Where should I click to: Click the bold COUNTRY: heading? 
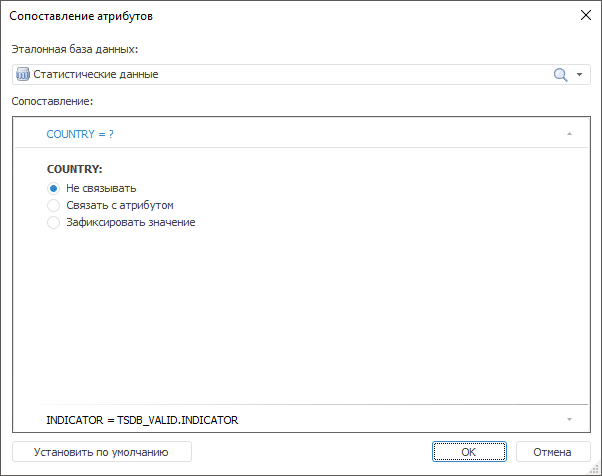coord(75,169)
